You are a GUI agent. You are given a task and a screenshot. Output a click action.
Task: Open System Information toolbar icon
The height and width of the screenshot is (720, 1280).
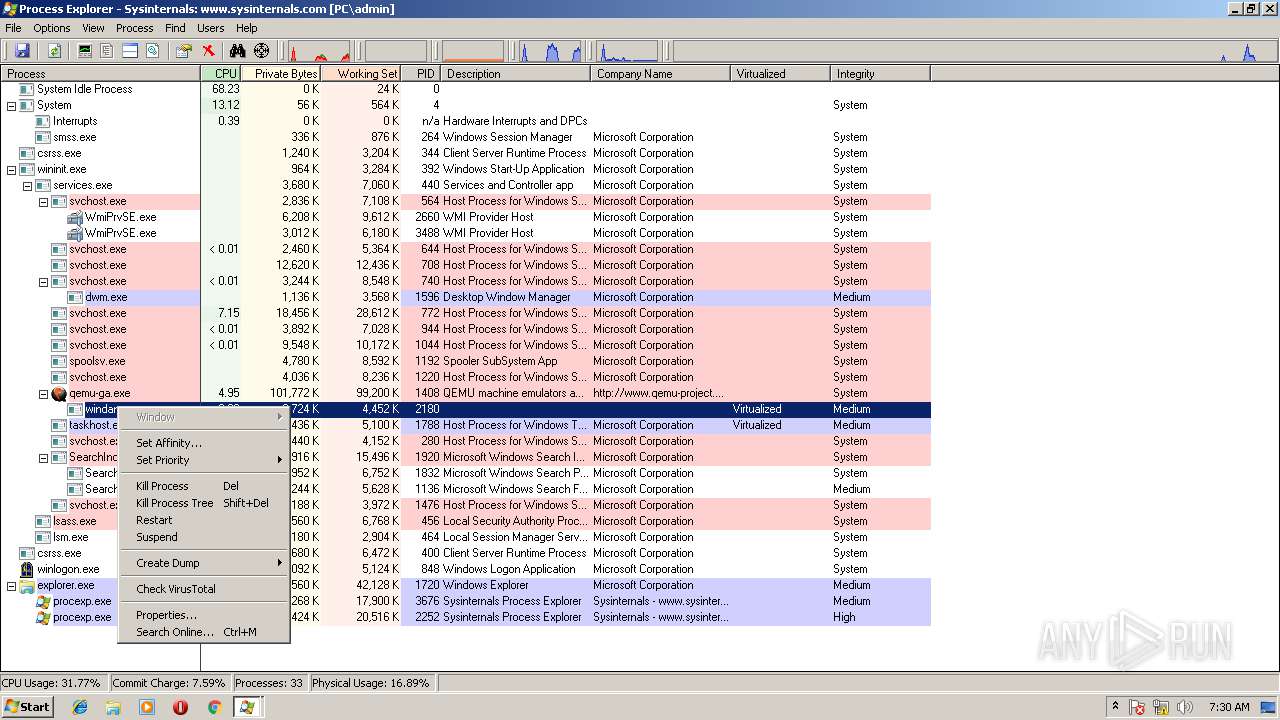[84, 51]
